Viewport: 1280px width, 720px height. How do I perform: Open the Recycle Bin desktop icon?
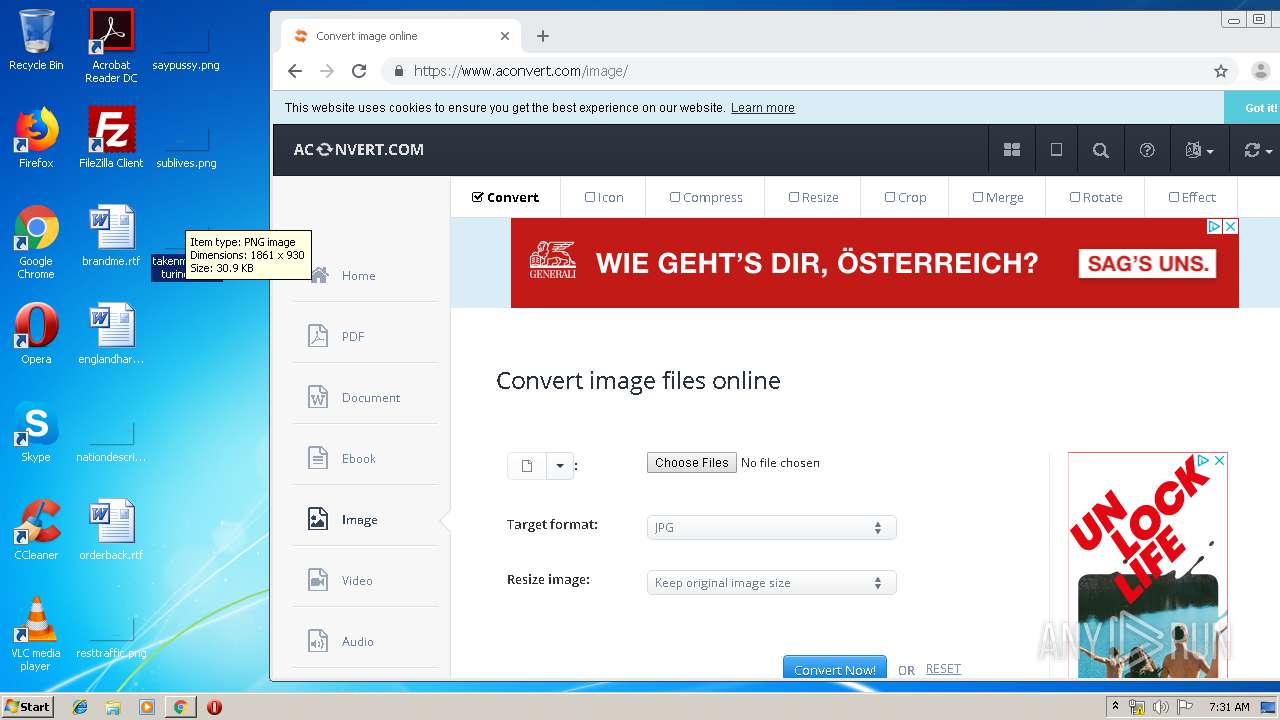click(36, 41)
